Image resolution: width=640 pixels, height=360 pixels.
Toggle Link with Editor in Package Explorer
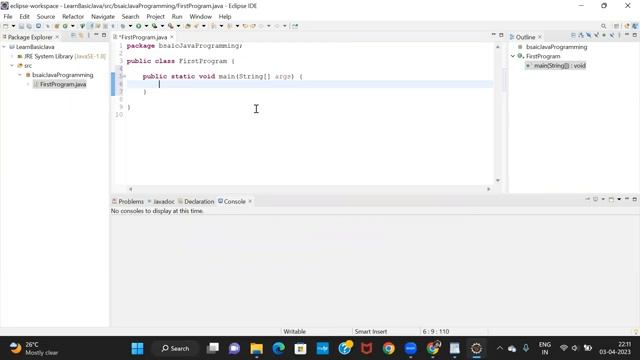click(x=81, y=36)
